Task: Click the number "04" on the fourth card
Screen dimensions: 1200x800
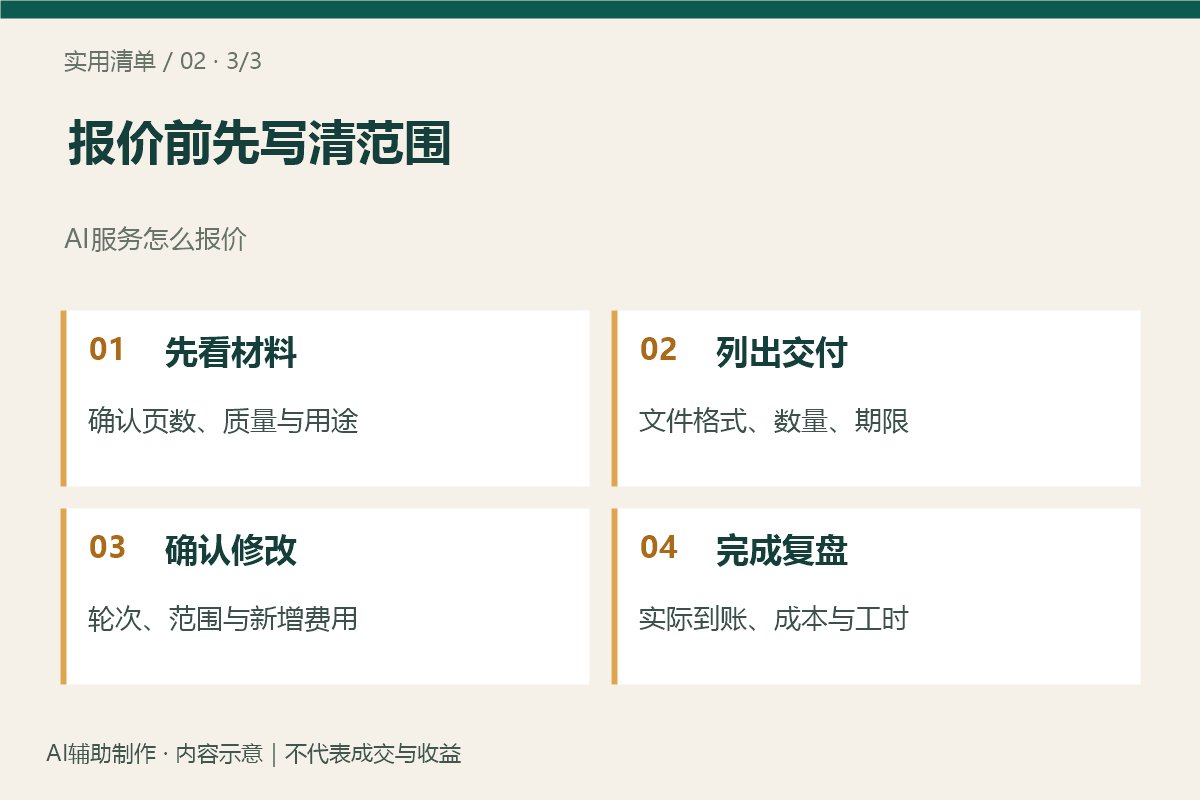Action: 658,548
